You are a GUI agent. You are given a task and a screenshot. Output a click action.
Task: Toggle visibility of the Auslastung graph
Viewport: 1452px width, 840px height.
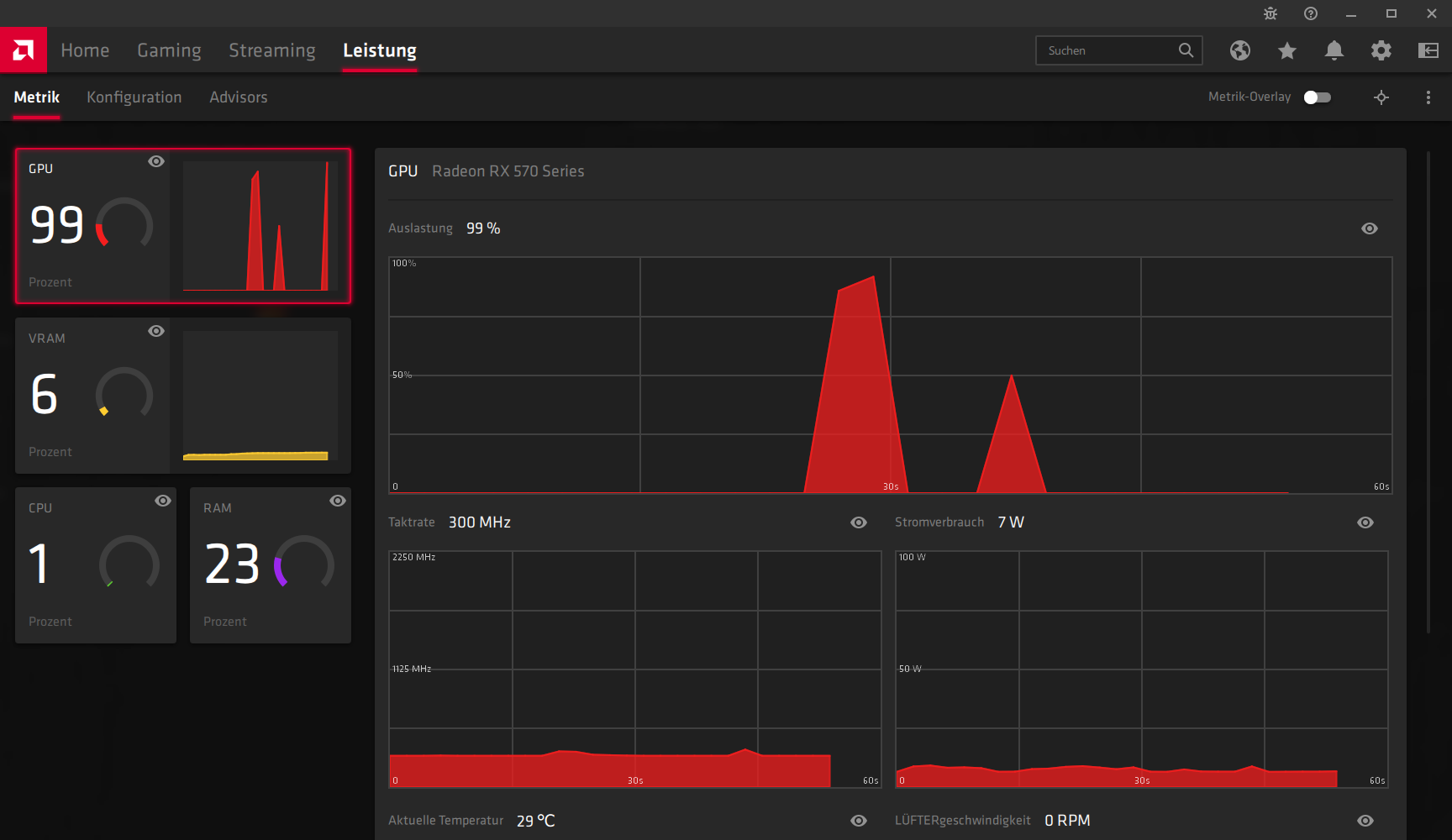pyautogui.click(x=1369, y=228)
